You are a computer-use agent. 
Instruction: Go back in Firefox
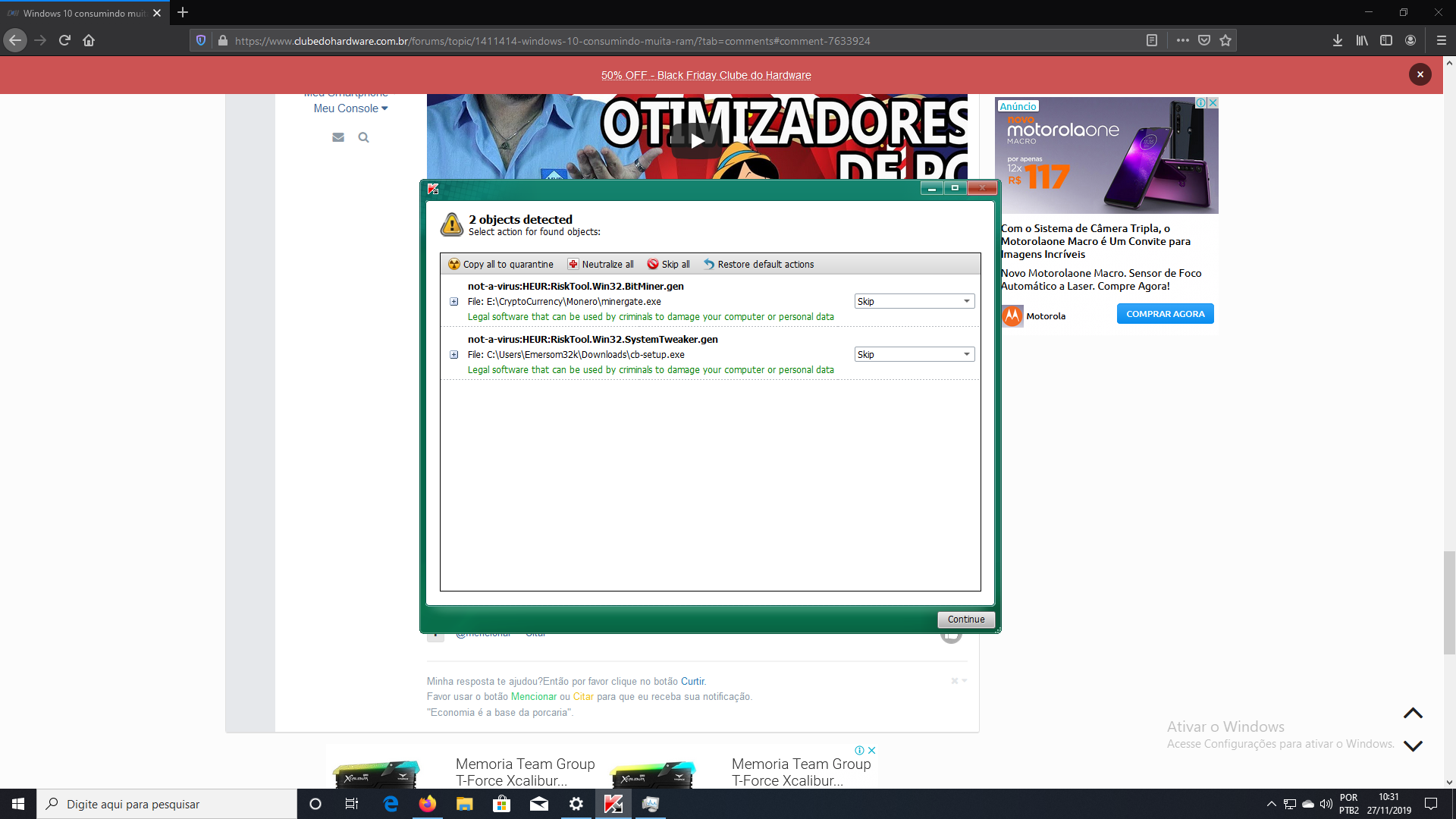pos(15,40)
